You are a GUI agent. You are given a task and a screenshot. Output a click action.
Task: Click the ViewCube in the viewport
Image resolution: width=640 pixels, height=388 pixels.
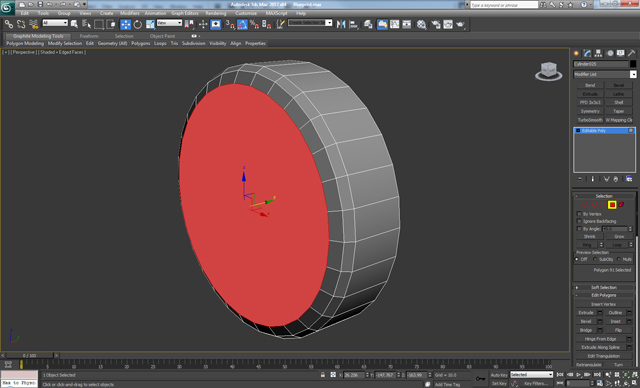[549, 71]
